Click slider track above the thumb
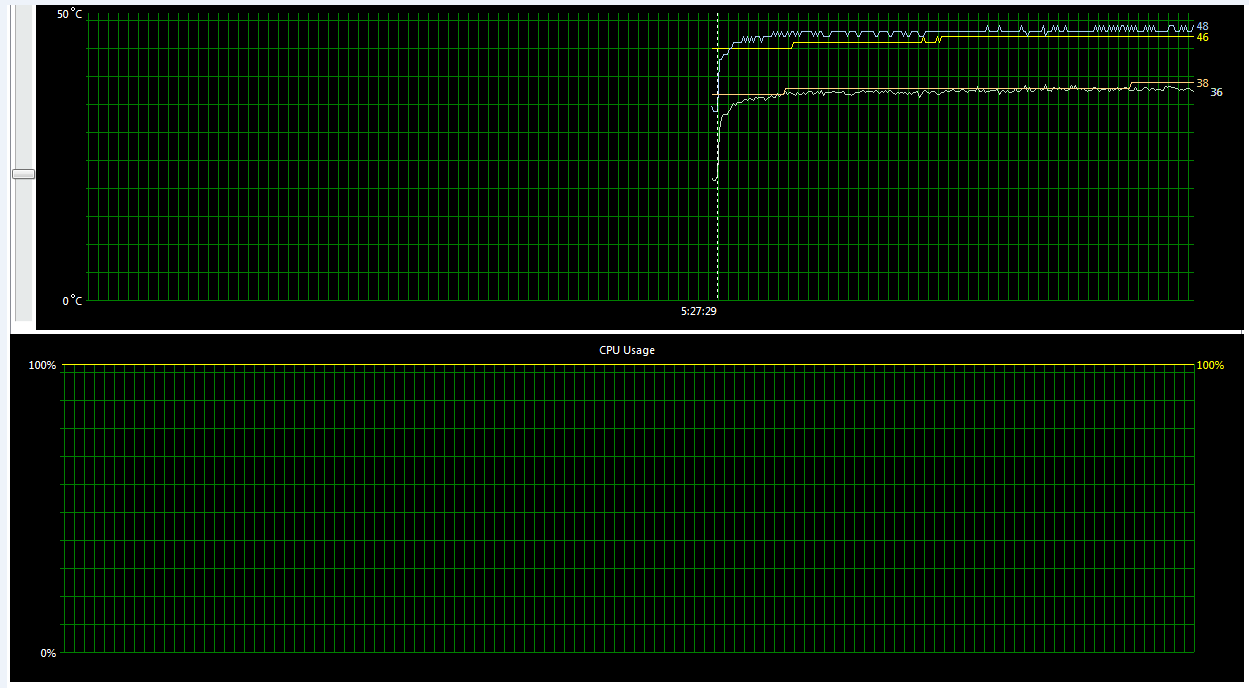Screen dimensions: 1249x688 (x=23, y=90)
